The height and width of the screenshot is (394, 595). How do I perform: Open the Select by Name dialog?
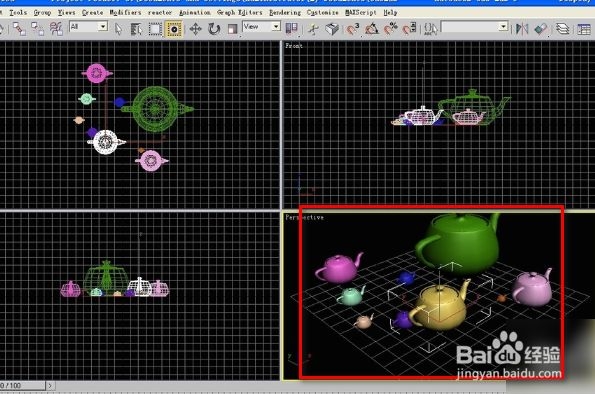pyautogui.click(x=136, y=28)
